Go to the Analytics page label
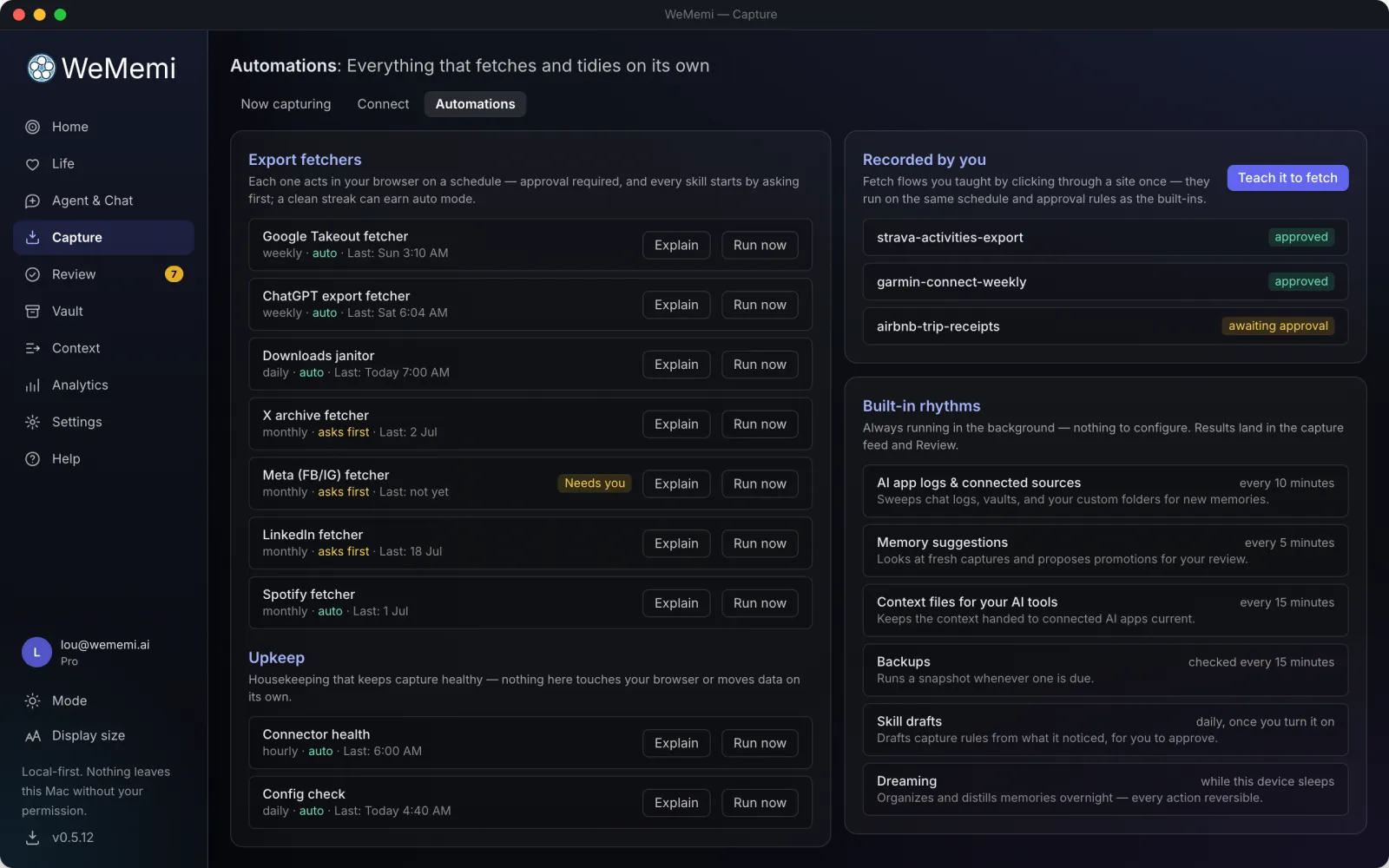 click(x=80, y=385)
